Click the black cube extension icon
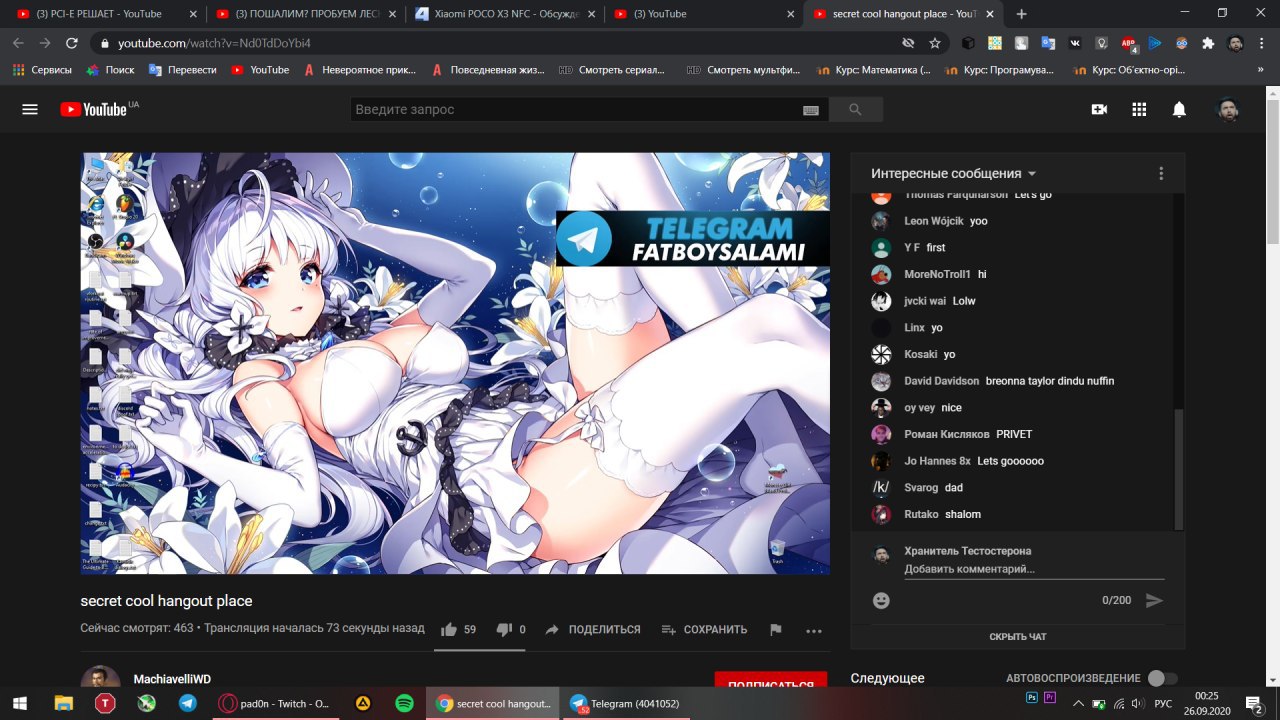The width and height of the screenshot is (1280, 720). 968,43
